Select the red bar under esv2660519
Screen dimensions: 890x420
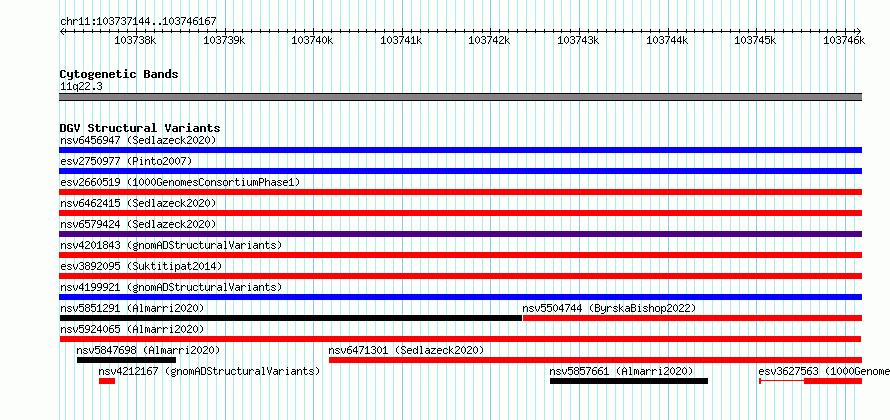(460, 192)
